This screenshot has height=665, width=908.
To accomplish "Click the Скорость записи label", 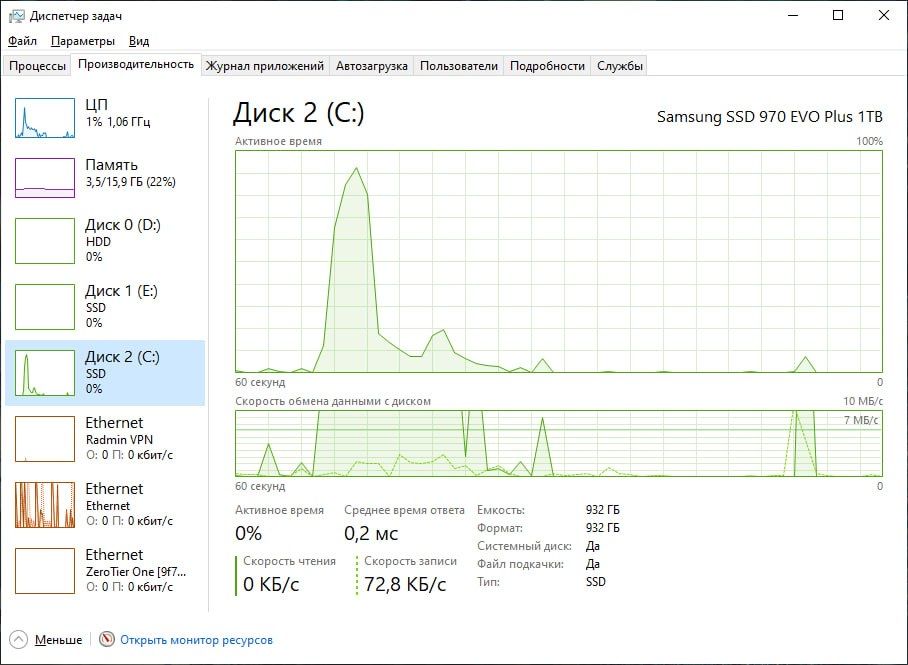I will coord(411,561).
